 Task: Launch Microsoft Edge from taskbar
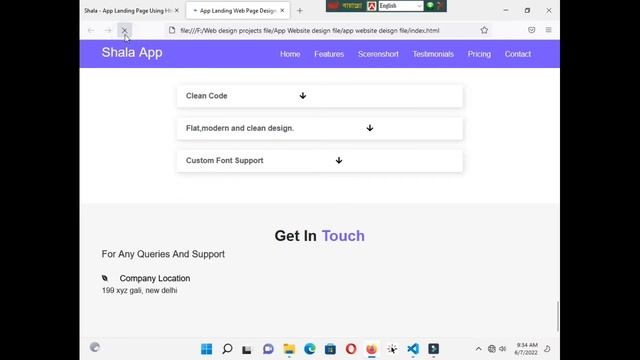[x=310, y=349]
